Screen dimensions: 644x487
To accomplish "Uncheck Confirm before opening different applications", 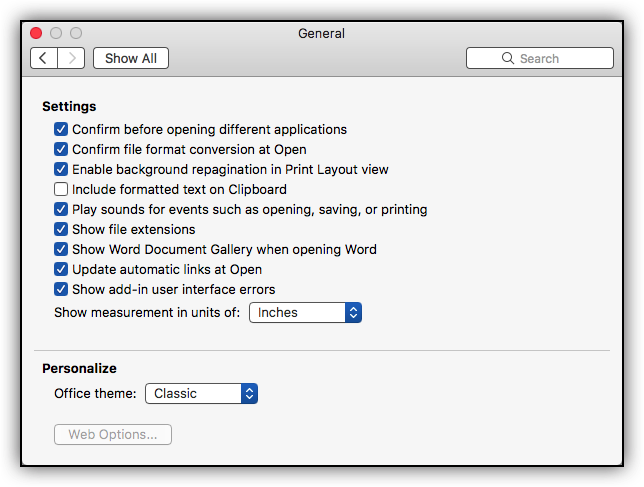I will tap(61, 129).
